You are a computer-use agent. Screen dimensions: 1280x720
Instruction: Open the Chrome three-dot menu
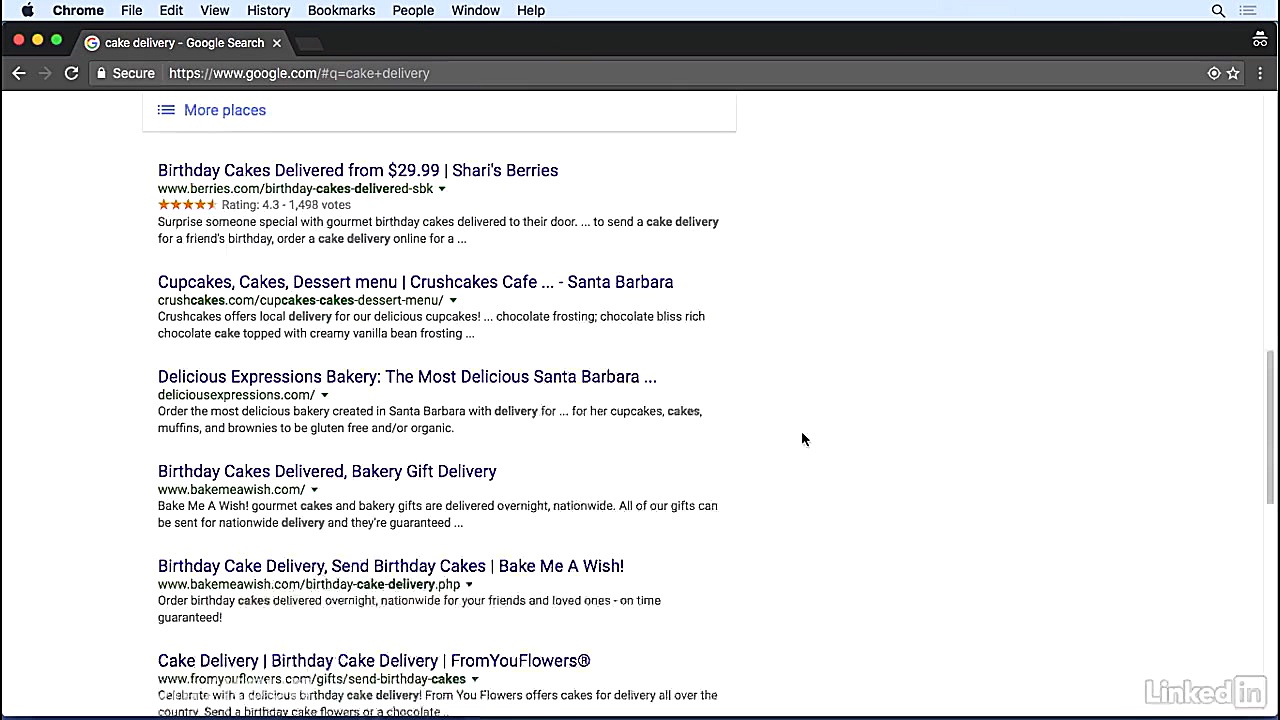pos(1260,73)
